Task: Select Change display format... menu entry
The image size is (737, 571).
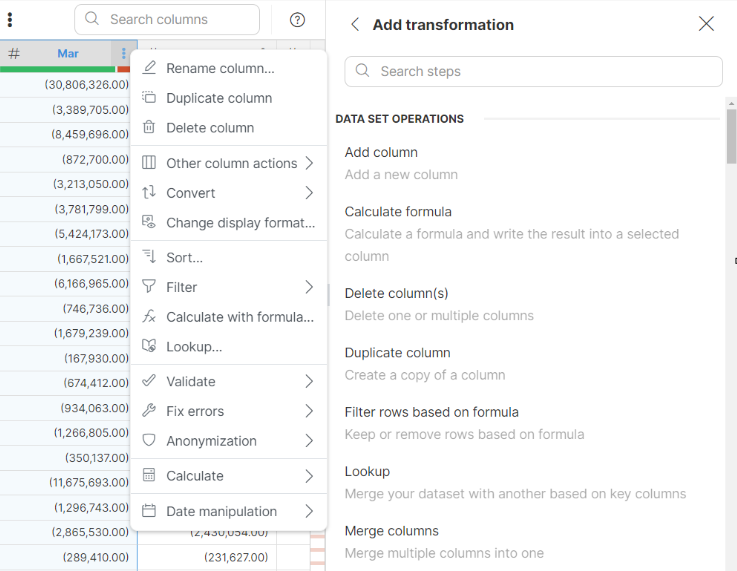Action: [228, 222]
